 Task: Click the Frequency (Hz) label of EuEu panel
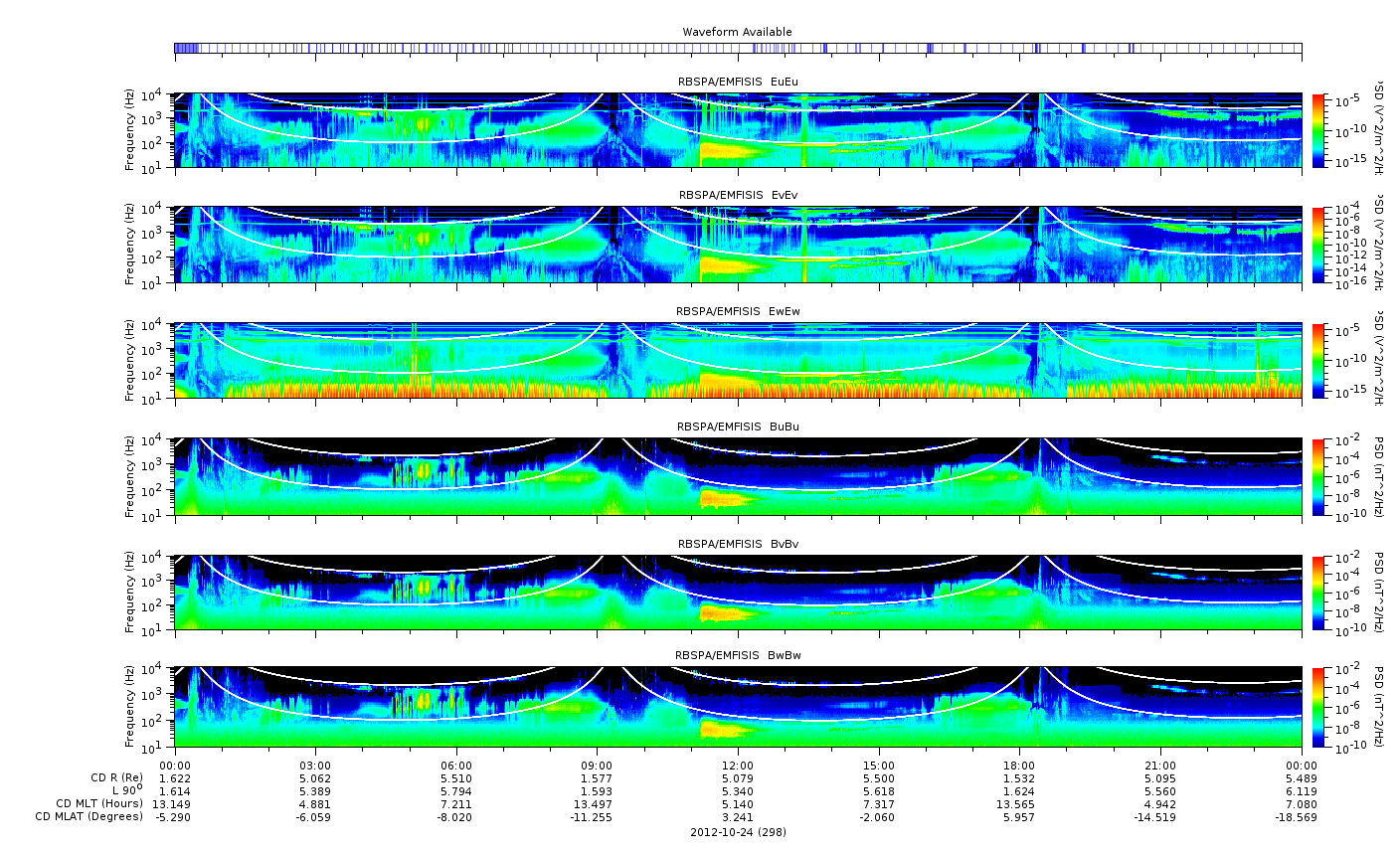(129, 130)
